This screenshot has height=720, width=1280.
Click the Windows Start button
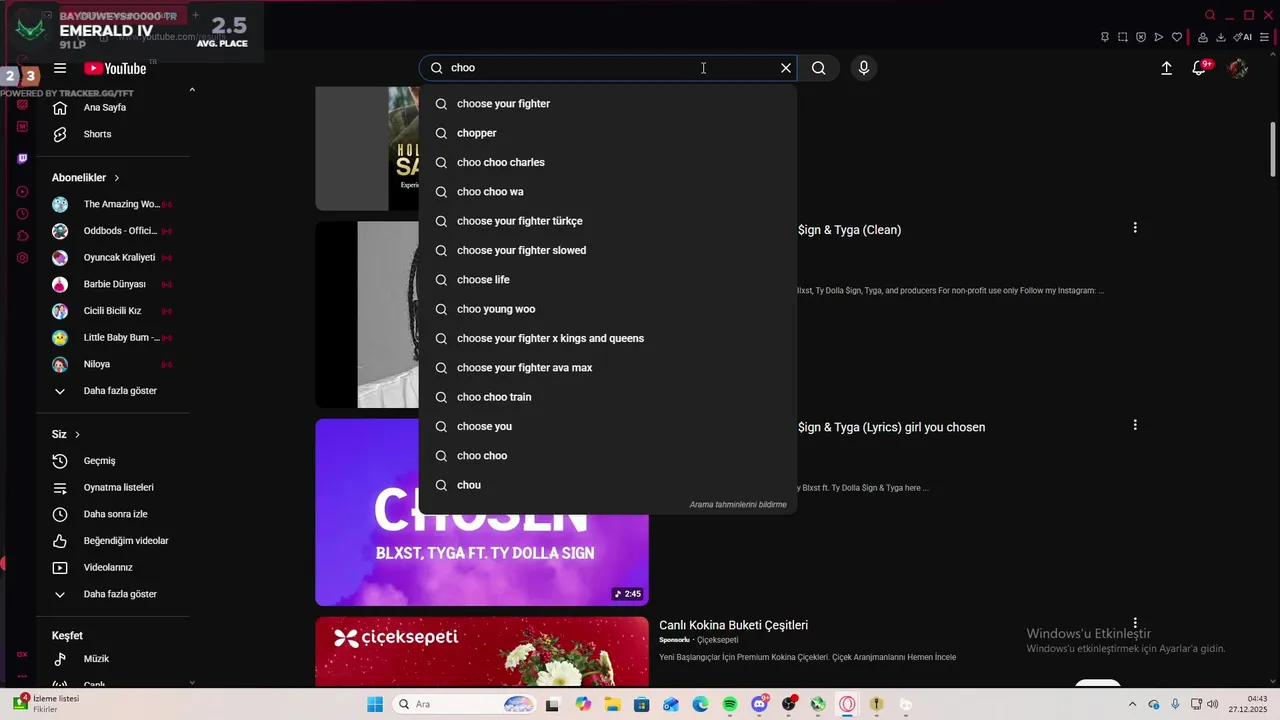click(375, 704)
